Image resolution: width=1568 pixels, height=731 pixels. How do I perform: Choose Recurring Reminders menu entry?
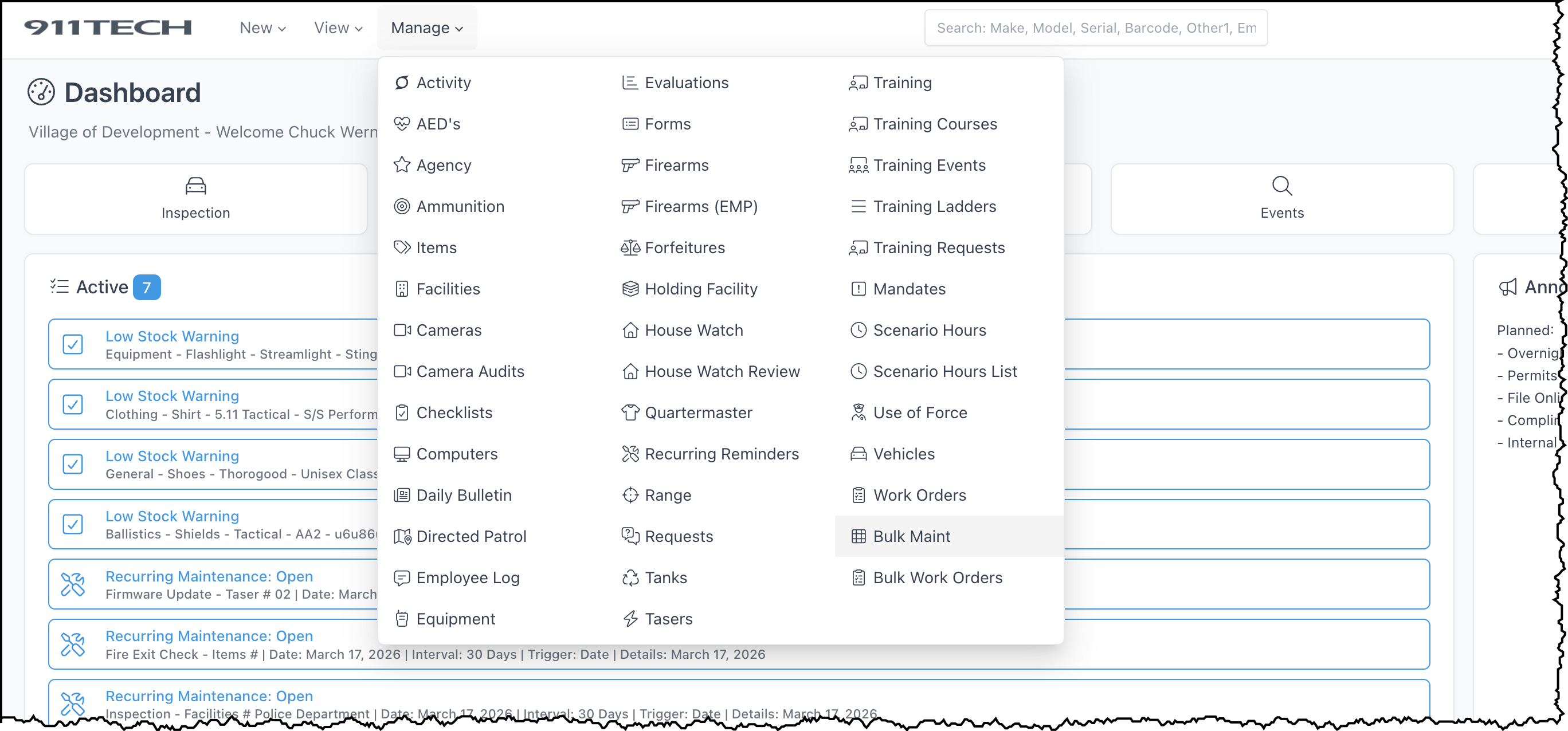point(722,454)
